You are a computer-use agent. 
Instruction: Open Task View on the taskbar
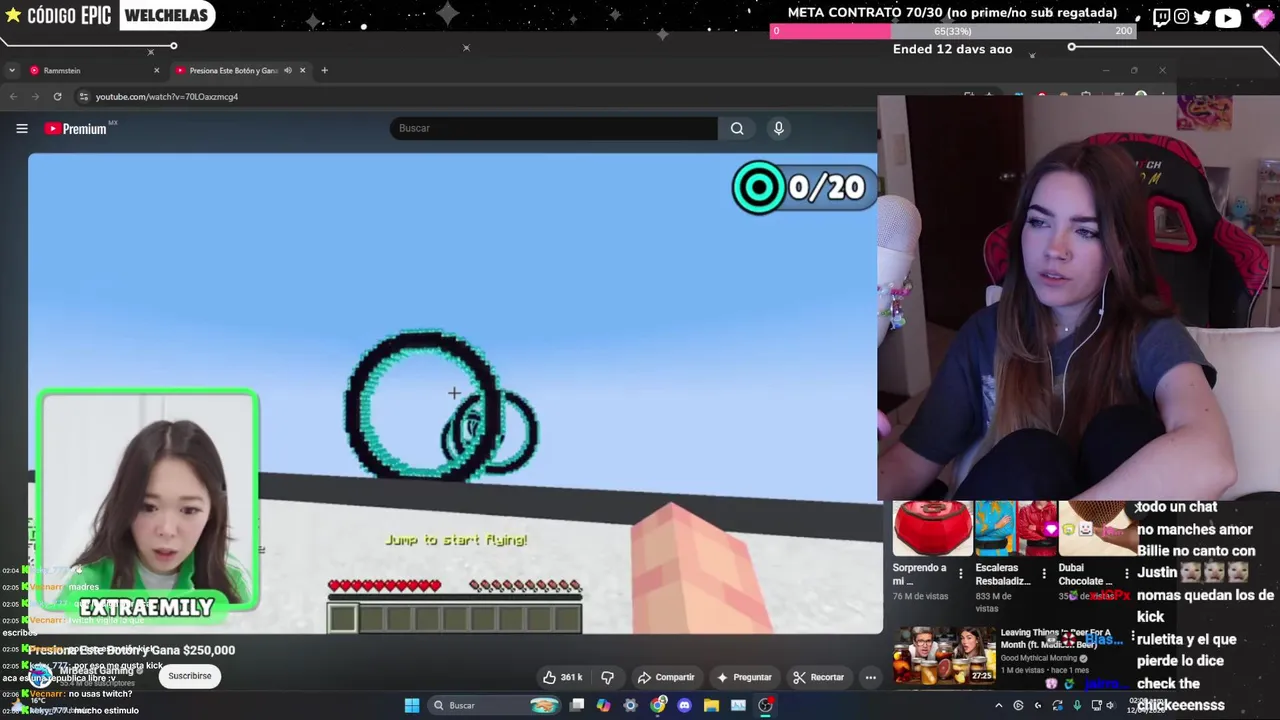[577, 705]
